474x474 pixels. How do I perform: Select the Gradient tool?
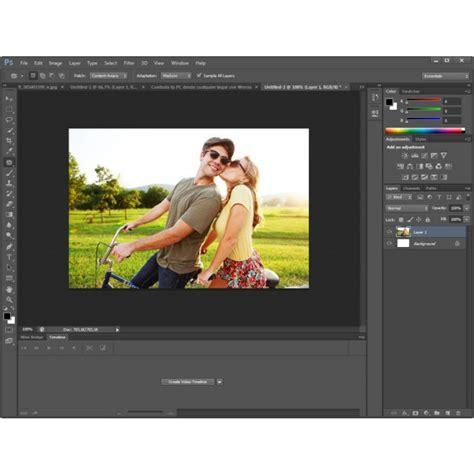(x=9, y=215)
